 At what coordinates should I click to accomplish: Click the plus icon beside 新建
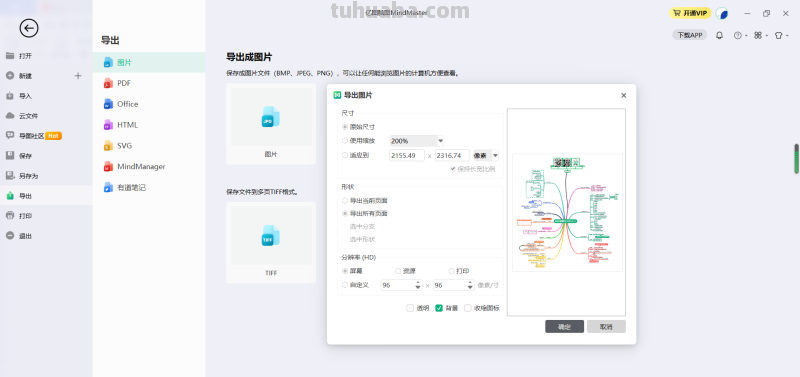tap(78, 76)
